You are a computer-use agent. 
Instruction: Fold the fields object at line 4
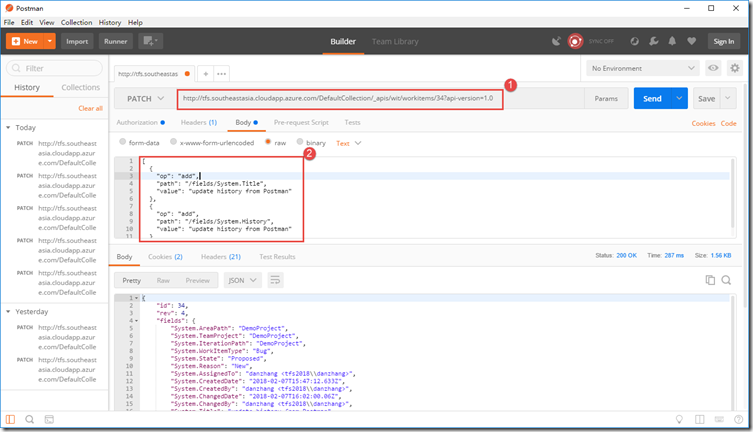(136, 321)
